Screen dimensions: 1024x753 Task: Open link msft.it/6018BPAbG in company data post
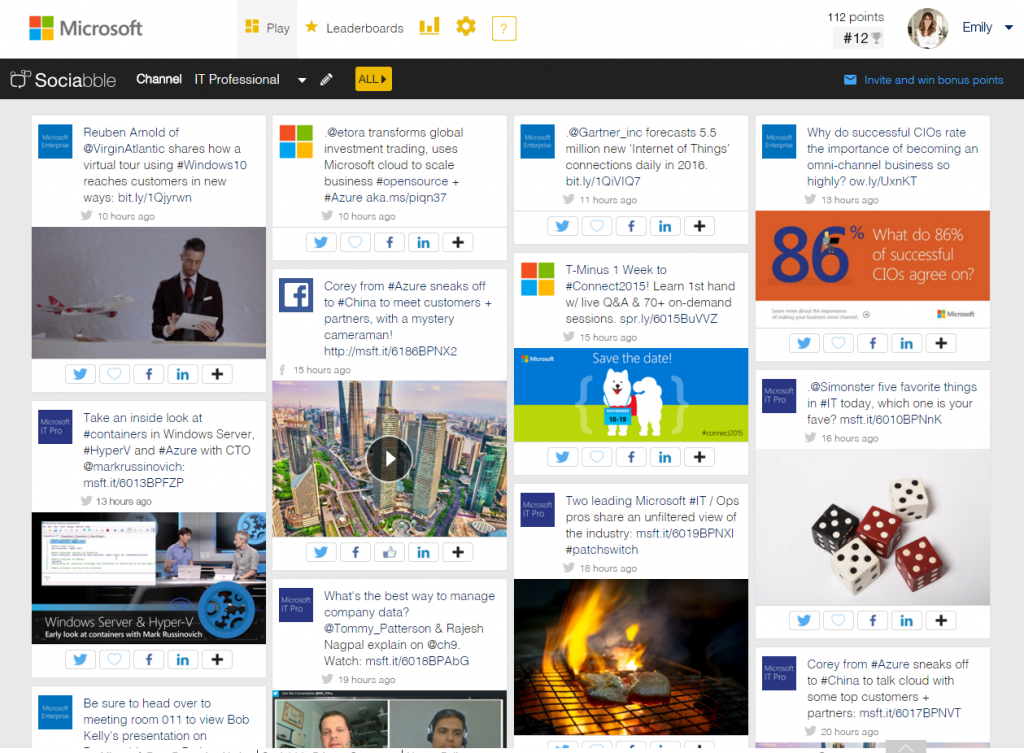(x=417, y=661)
